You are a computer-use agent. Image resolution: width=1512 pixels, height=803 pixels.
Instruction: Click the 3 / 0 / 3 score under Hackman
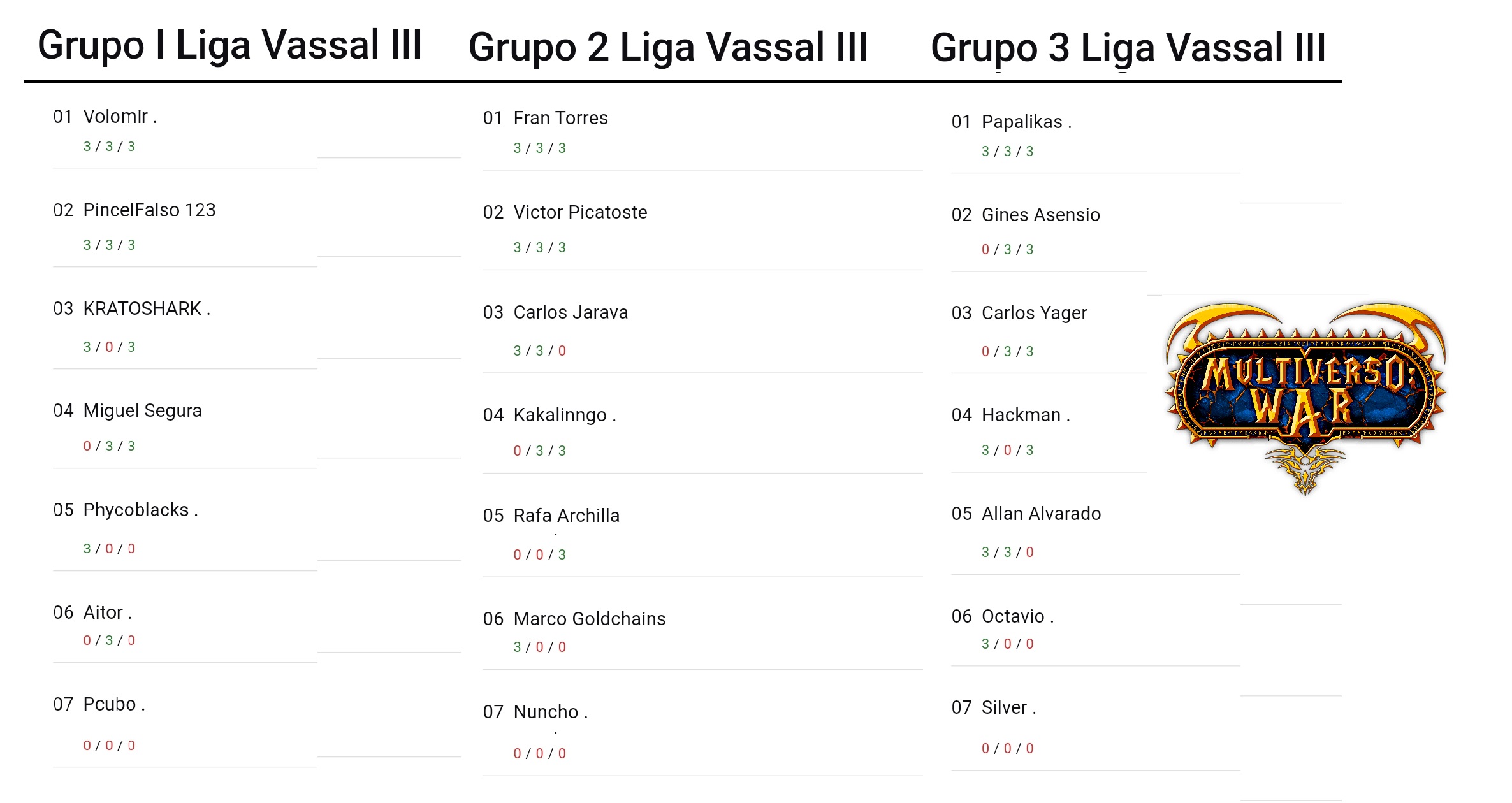[1007, 451]
